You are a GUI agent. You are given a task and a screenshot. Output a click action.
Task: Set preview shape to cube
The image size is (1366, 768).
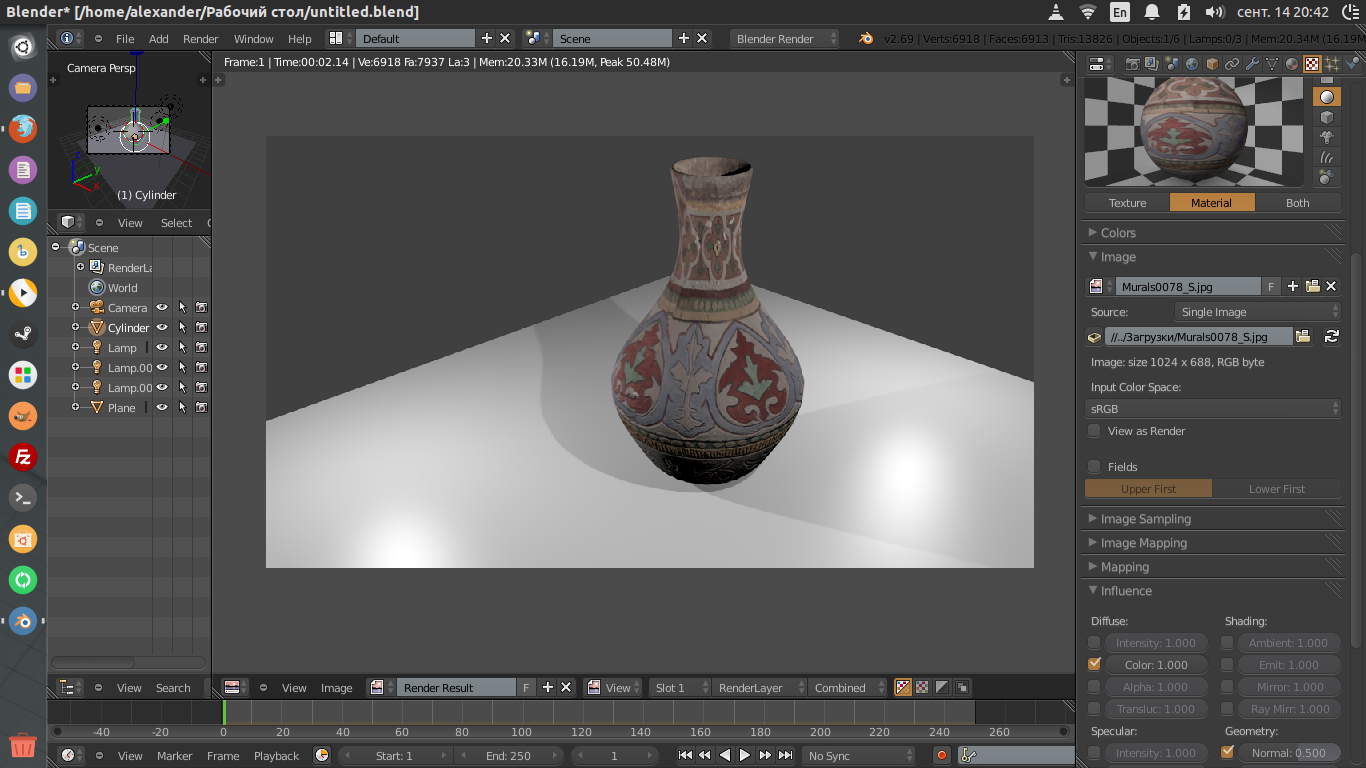1327,117
